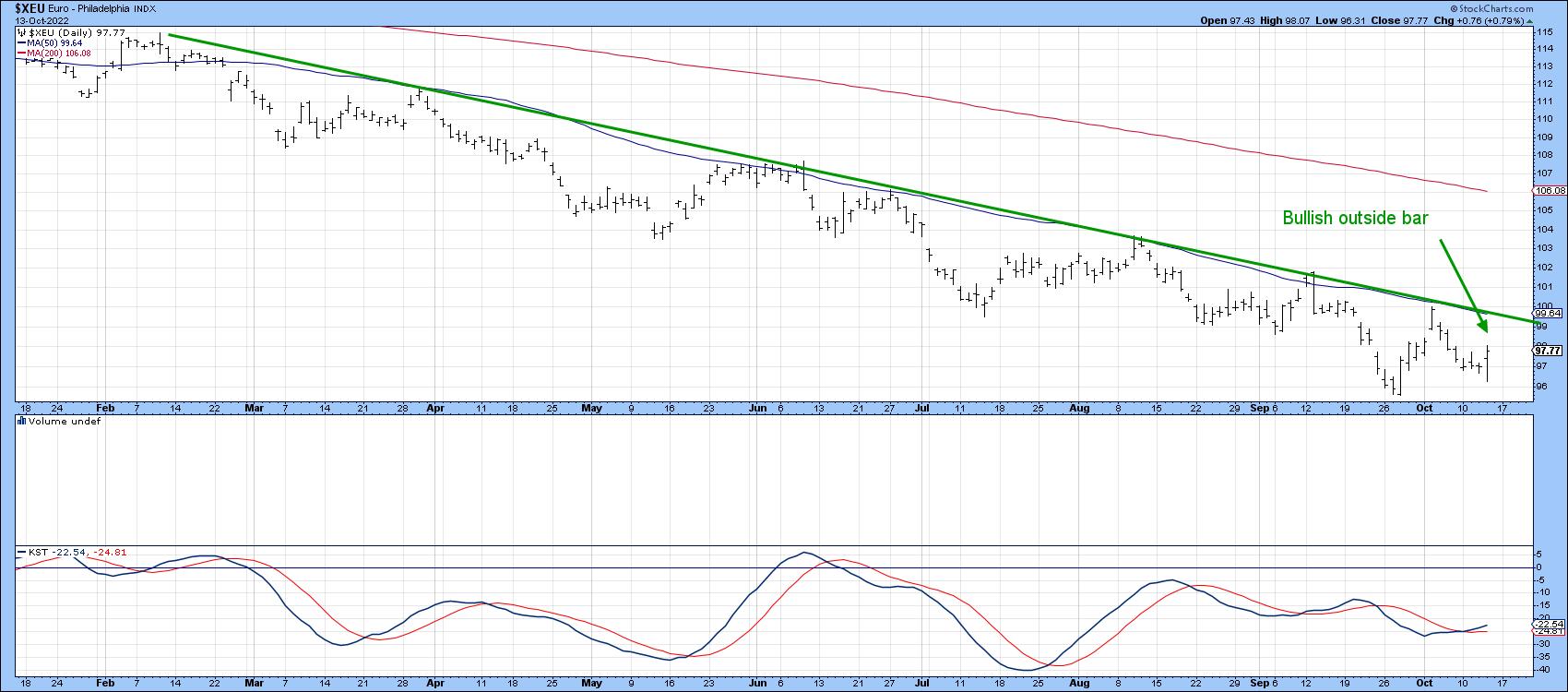
Task: Click the 'Feb' label on bottom time axis
Action: [105, 684]
